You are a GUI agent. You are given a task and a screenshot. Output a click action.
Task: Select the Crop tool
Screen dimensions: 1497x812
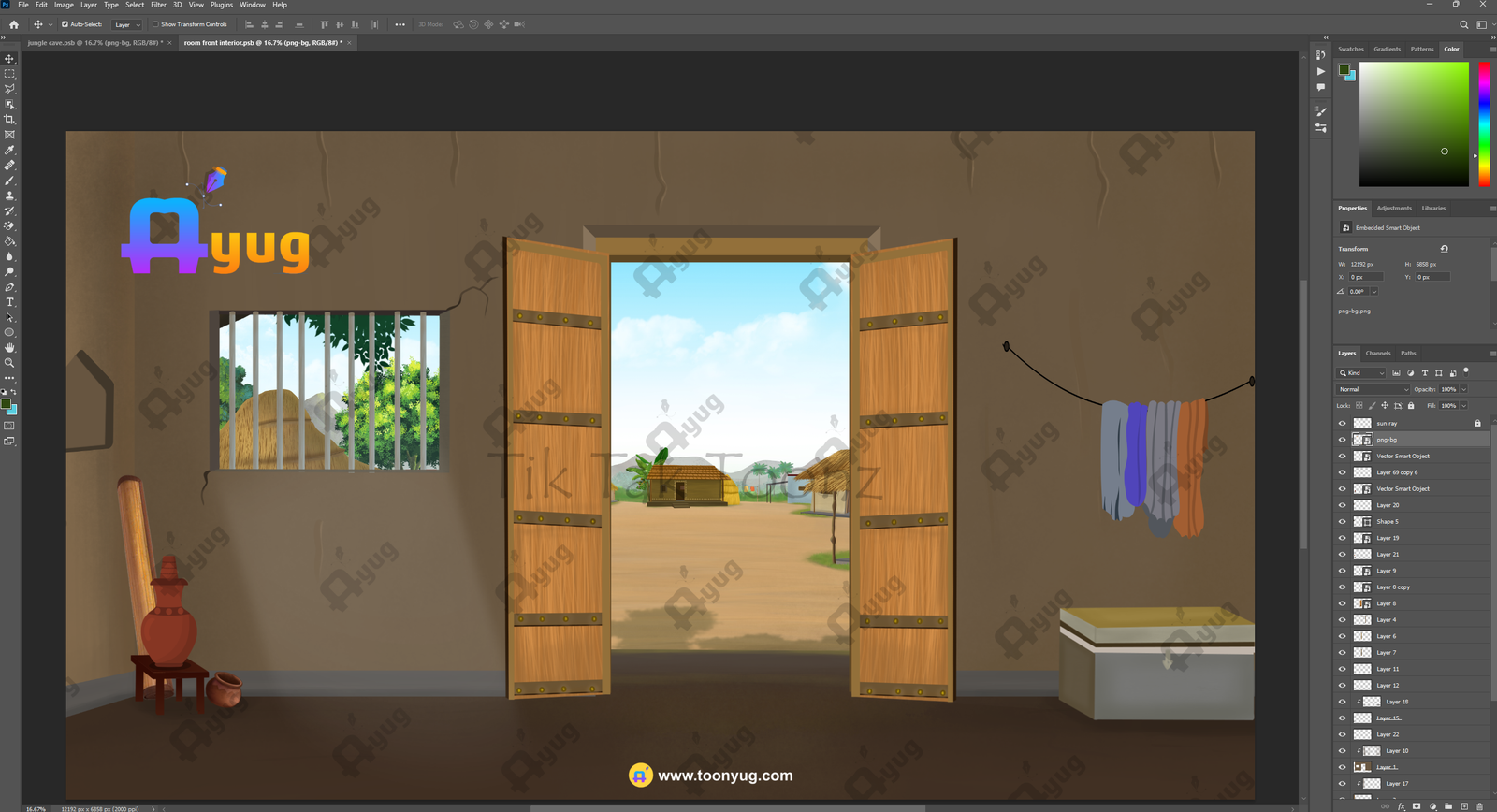click(10, 120)
